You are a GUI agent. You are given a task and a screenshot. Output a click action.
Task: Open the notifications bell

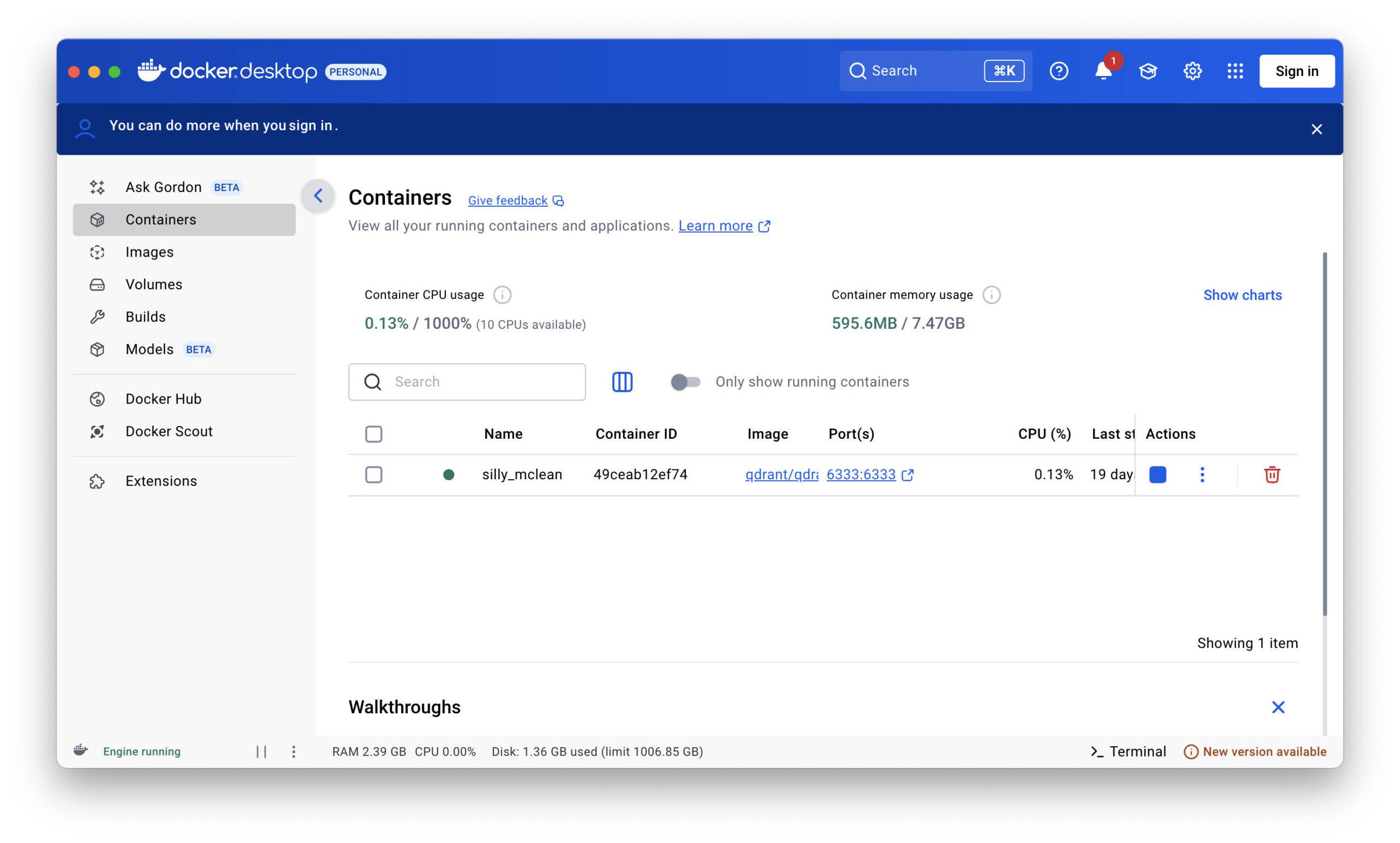1104,71
